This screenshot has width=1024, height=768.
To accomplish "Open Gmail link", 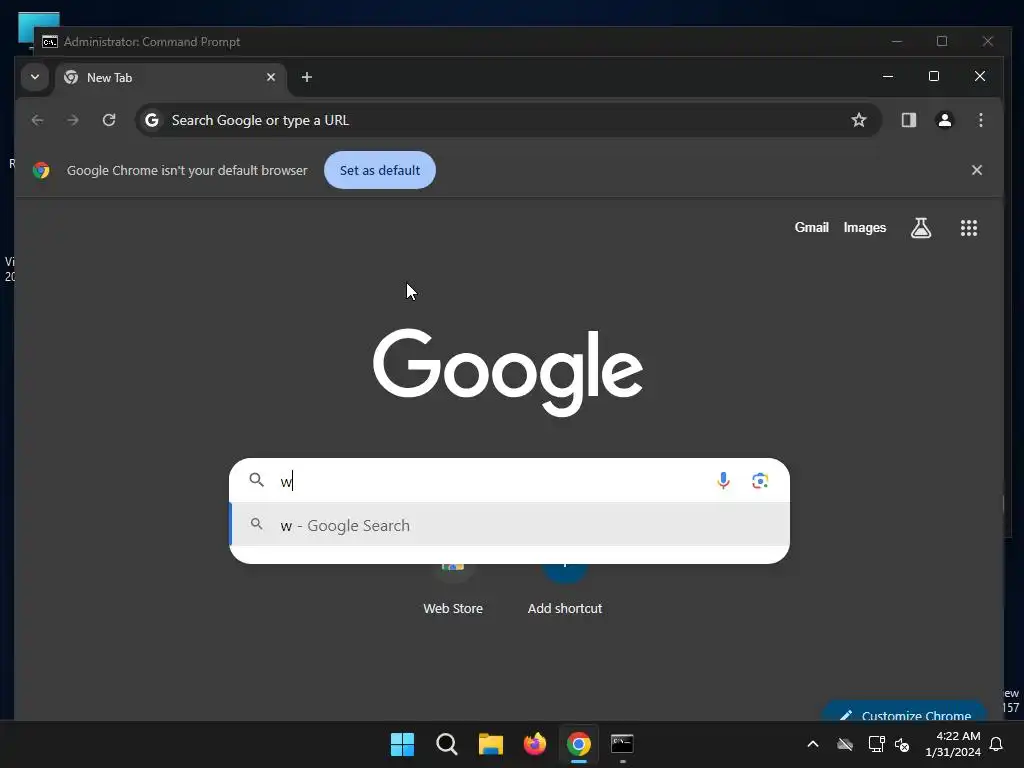I will tap(811, 227).
